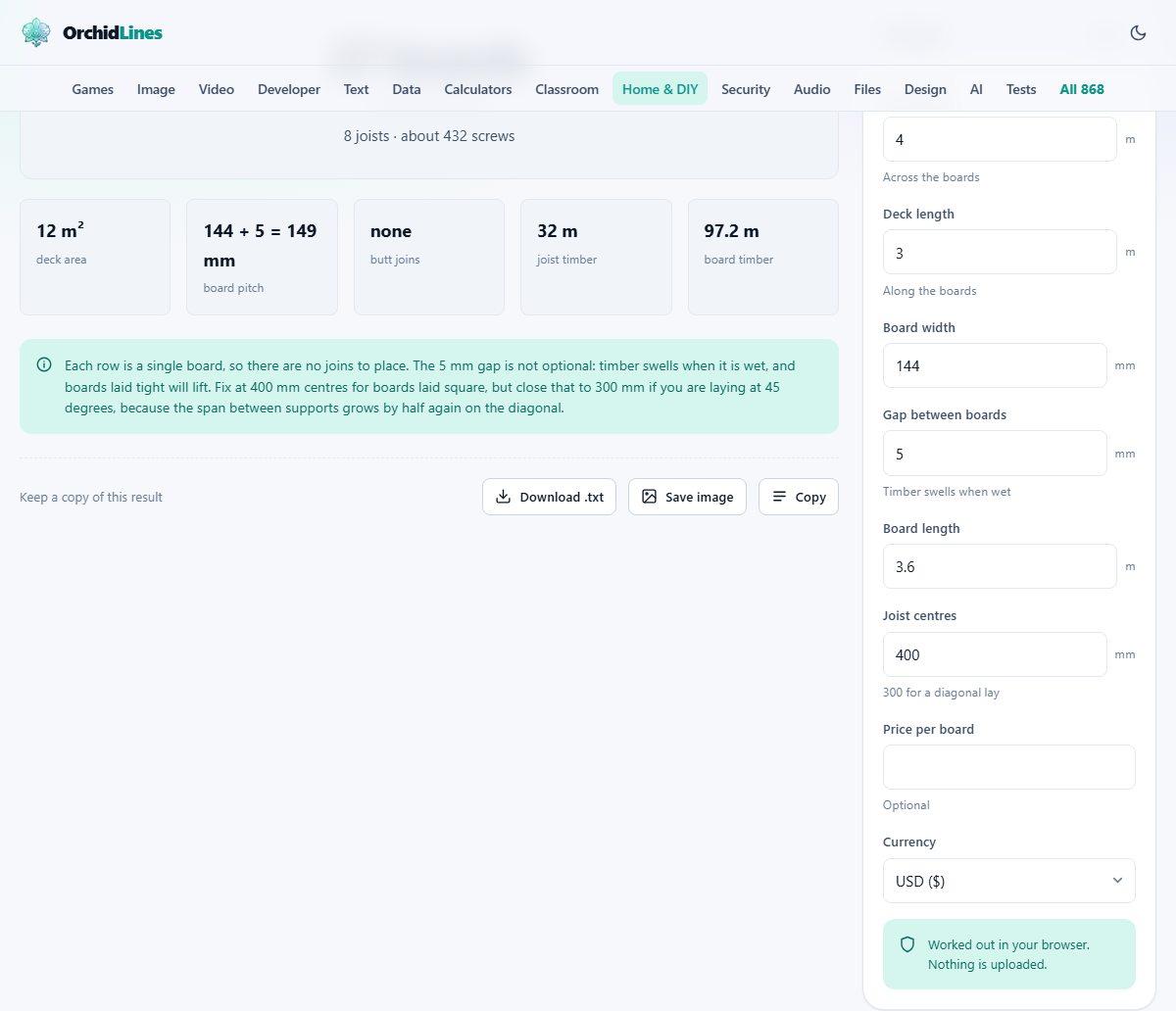
Task: Click 'Keep a copy of this result' text
Action: 91,497
